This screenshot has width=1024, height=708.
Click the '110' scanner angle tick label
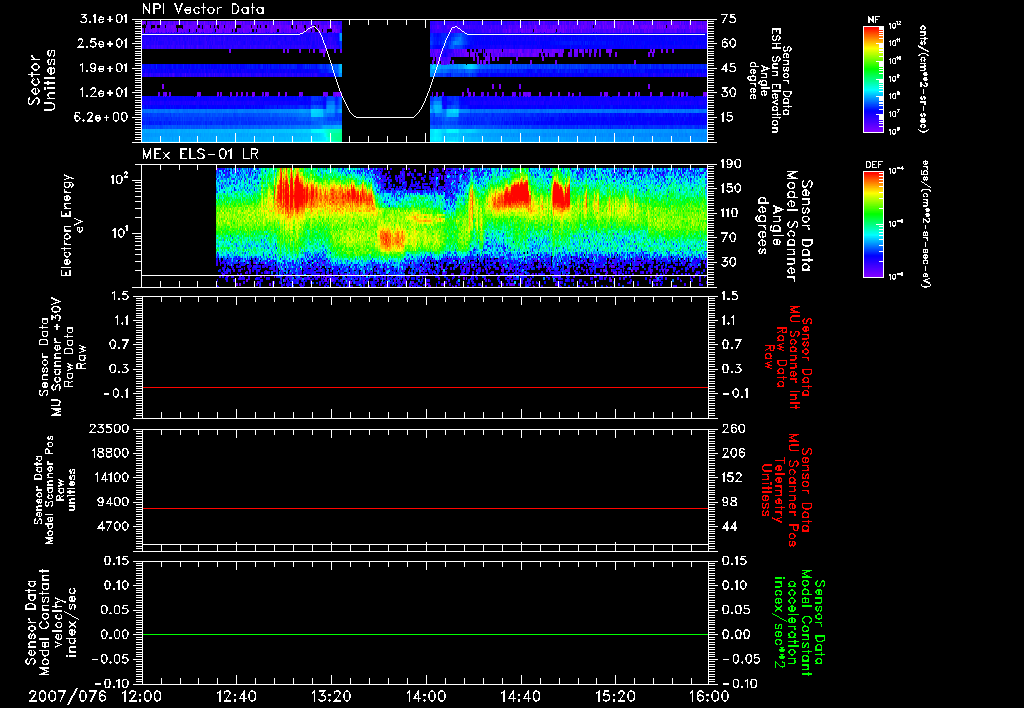732,213
